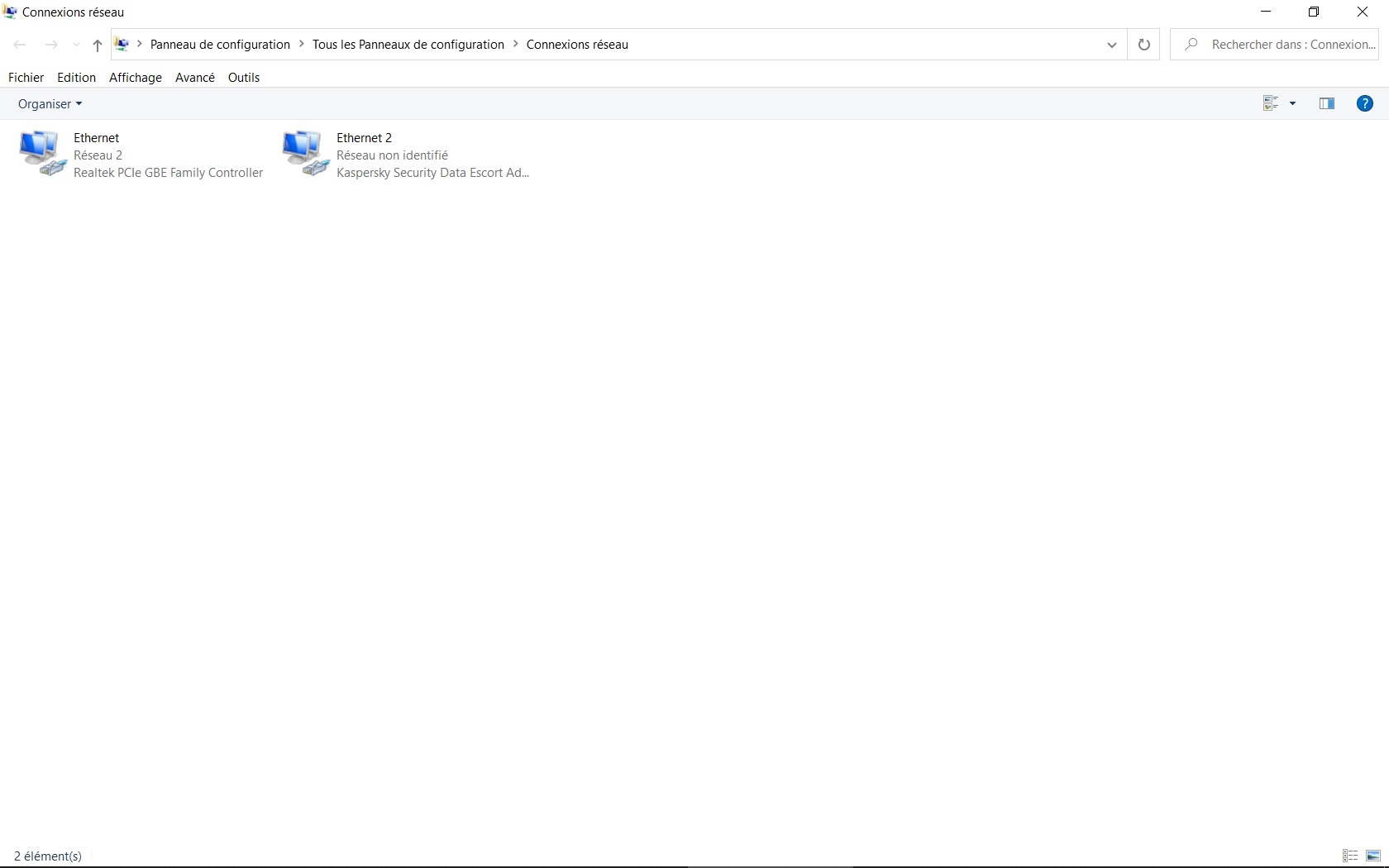
Task: Select the Ethernet 2 Kaspersky adapter icon
Action: point(306,154)
